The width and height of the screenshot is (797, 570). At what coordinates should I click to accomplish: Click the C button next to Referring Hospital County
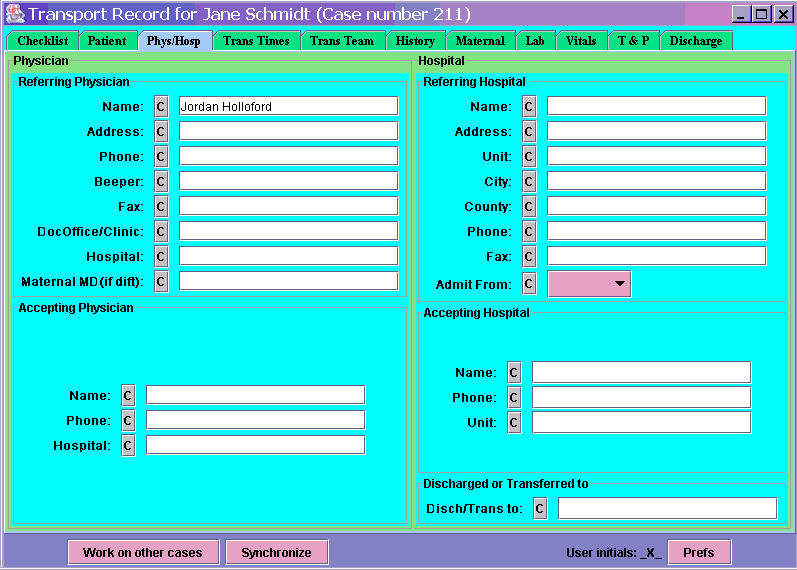pyautogui.click(x=529, y=206)
